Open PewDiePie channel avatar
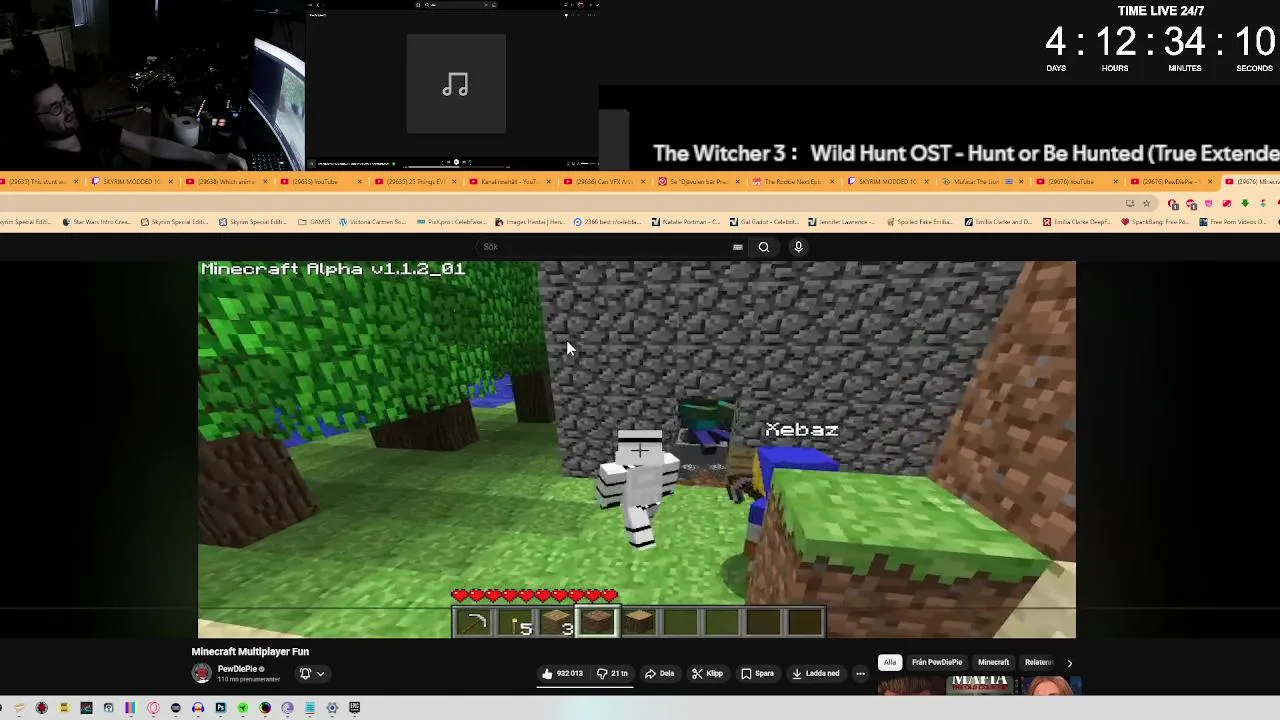 pos(202,674)
